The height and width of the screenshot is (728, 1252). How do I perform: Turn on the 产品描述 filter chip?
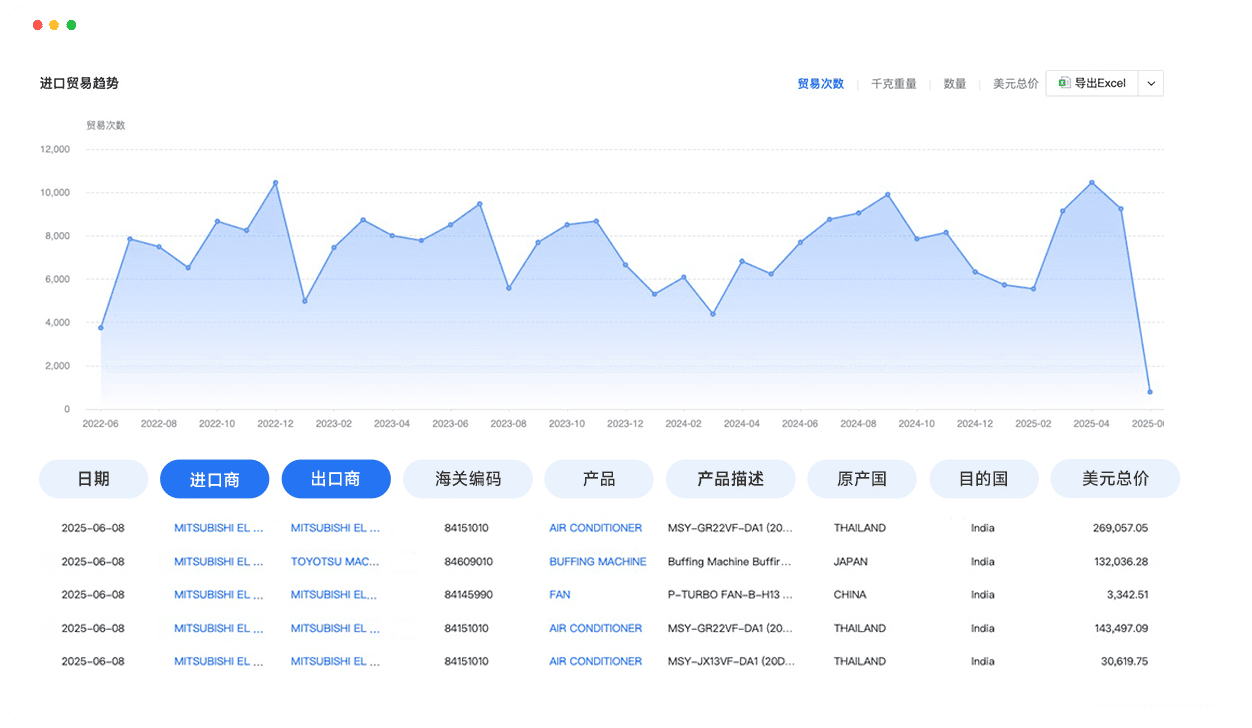point(732,479)
